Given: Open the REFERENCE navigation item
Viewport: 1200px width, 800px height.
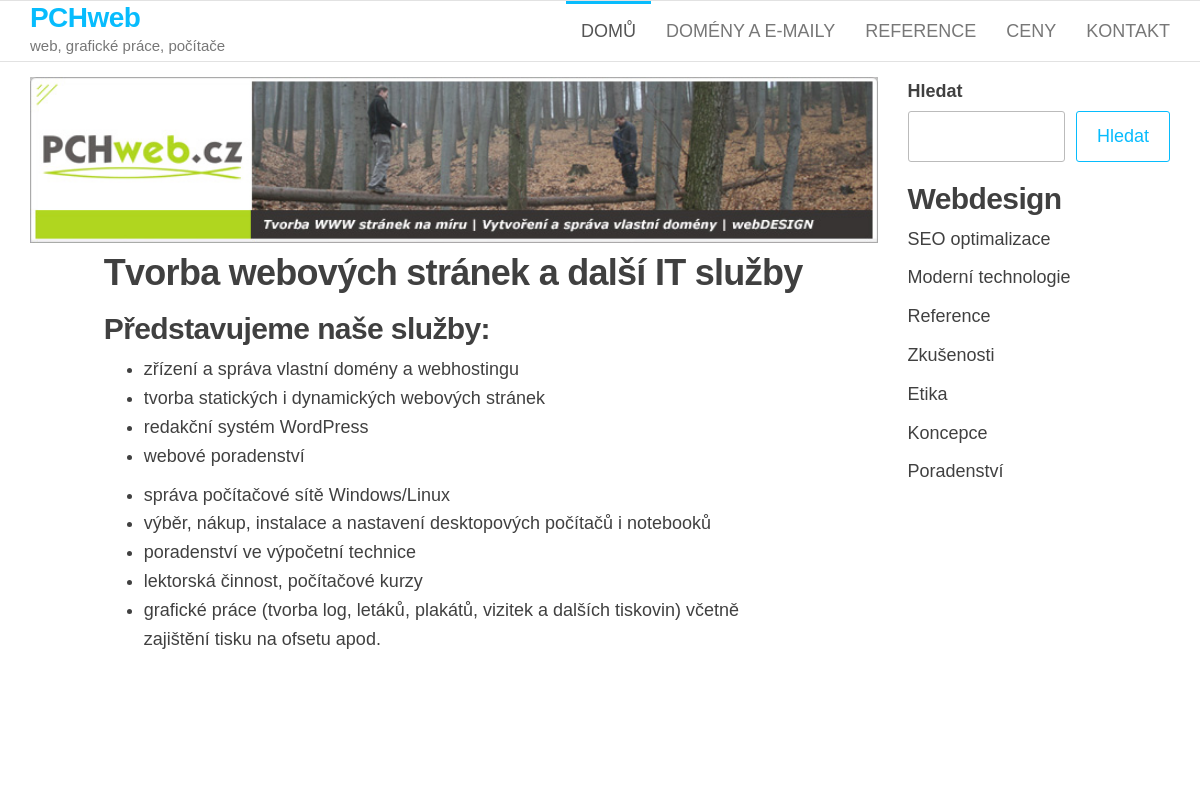Looking at the screenshot, I should coord(920,31).
